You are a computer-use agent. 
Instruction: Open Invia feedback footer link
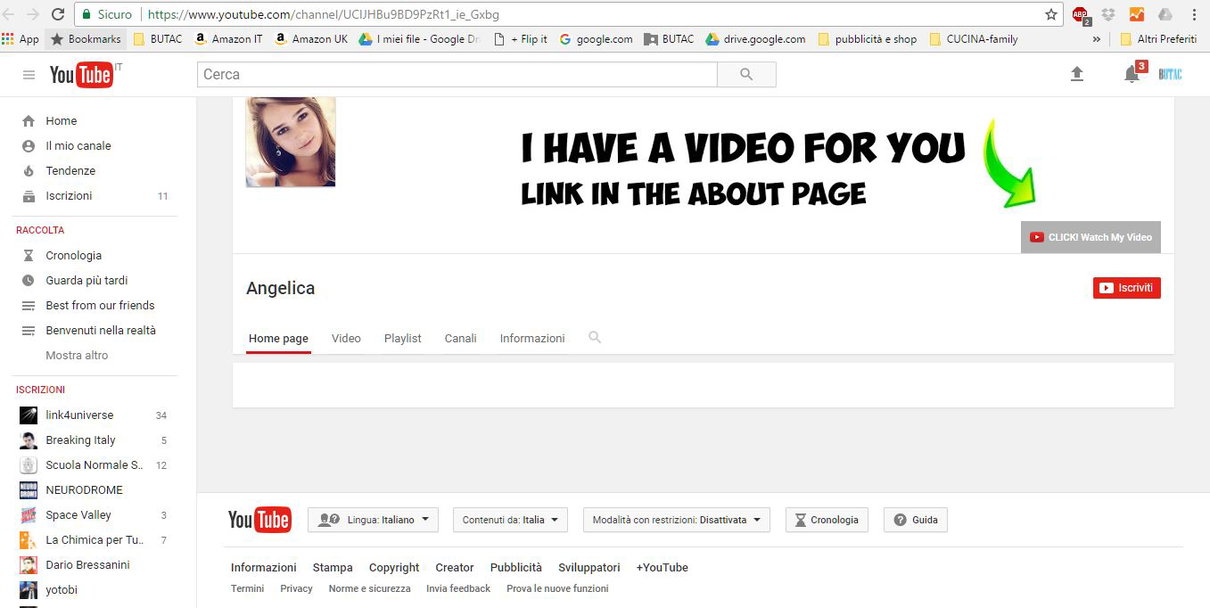pyautogui.click(x=458, y=589)
